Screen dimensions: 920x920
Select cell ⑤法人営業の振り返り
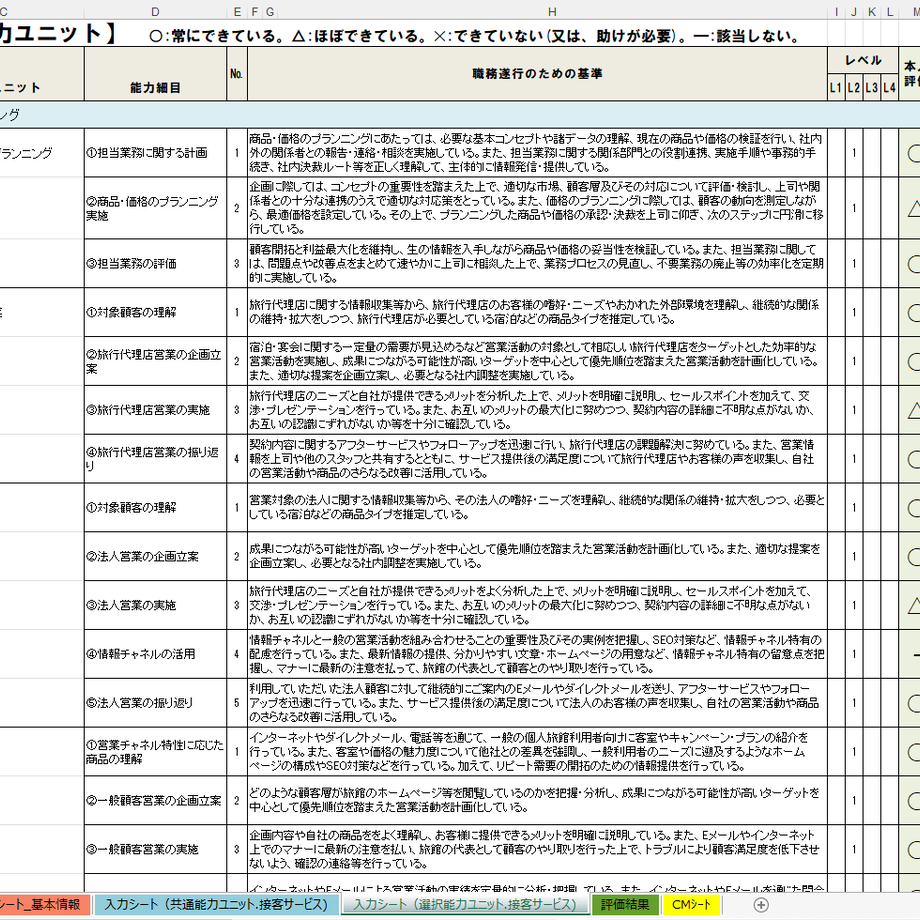click(155, 702)
